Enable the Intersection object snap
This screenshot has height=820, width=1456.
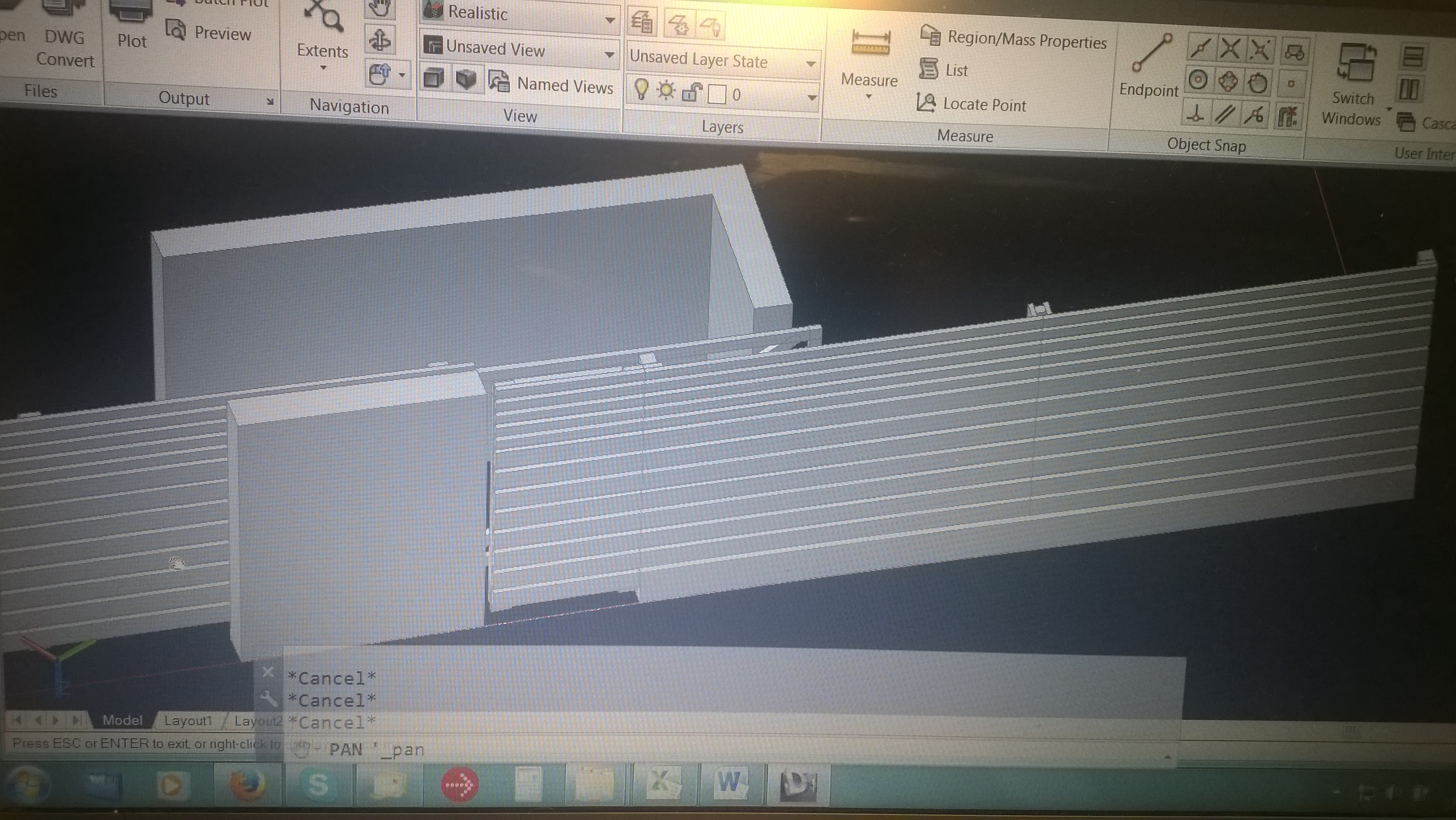(x=1230, y=49)
